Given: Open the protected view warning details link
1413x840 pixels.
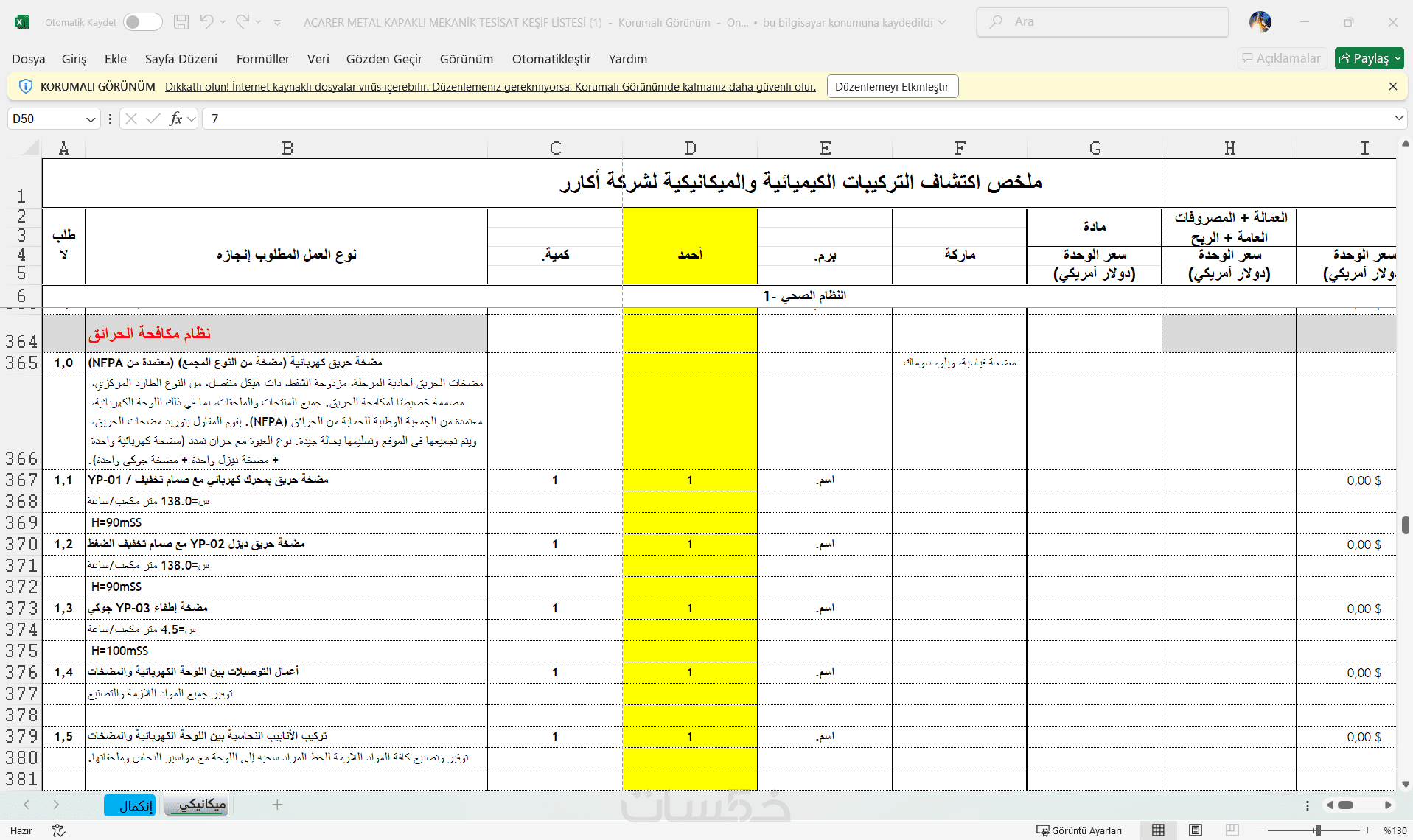Looking at the screenshot, I should coord(490,87).
